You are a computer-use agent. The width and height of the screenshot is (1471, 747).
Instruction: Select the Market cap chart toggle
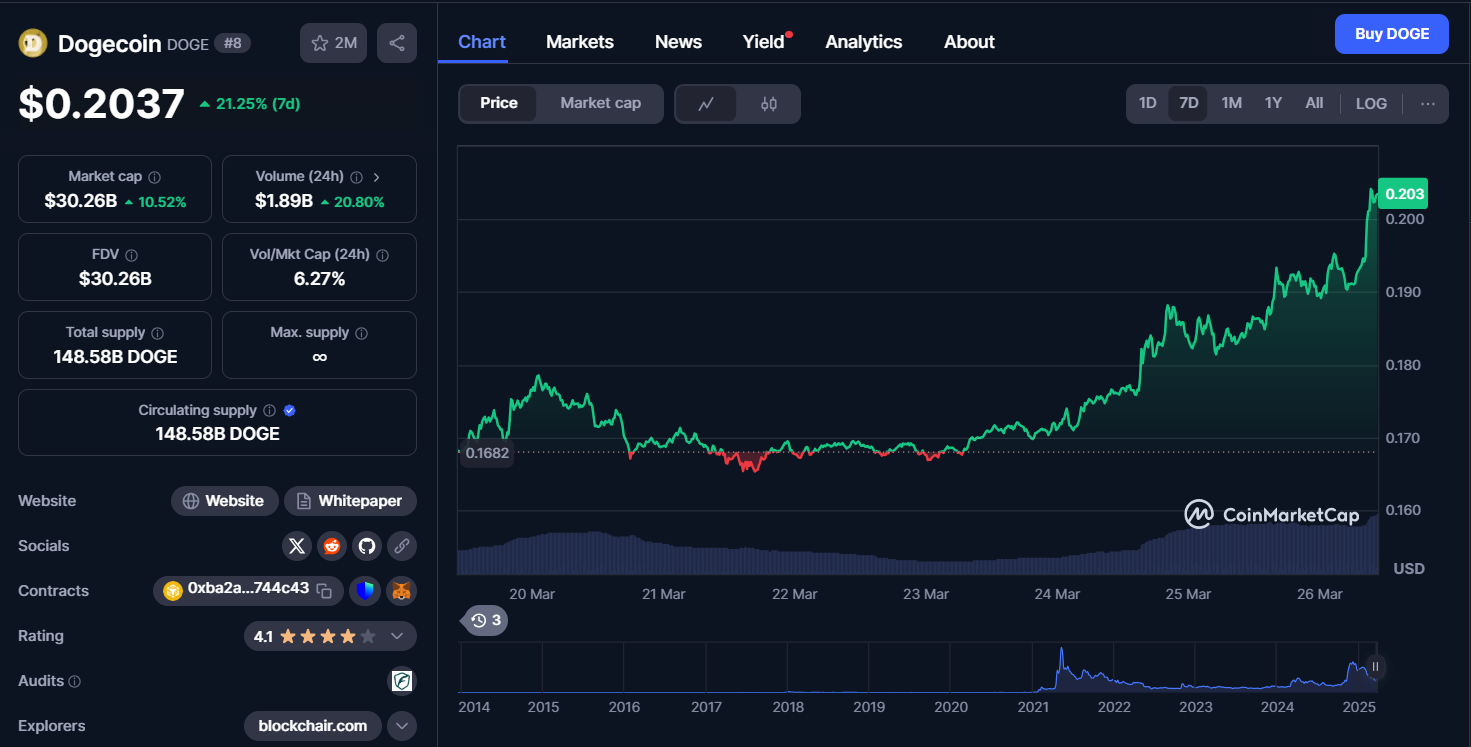600,103
